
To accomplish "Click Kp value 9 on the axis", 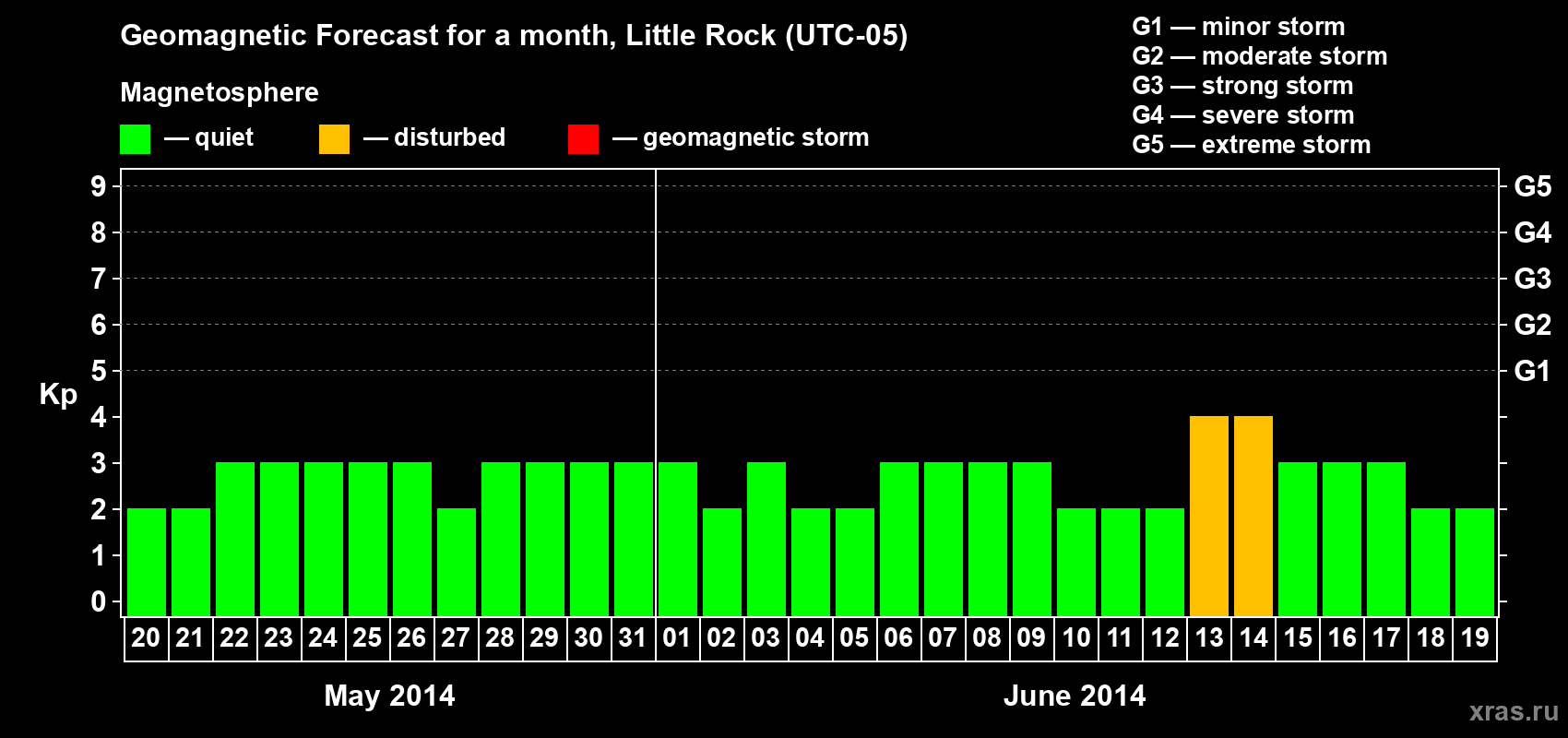I will 99,186.
